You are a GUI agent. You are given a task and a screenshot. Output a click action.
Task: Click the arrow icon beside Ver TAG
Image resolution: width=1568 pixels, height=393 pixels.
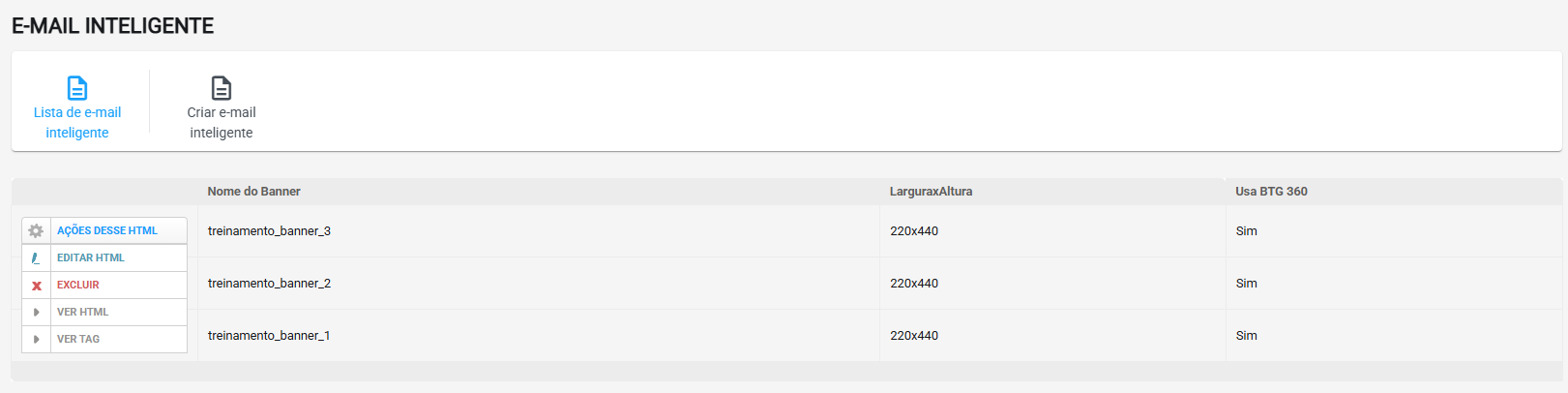pyautogui.click(x=36, y=339)
